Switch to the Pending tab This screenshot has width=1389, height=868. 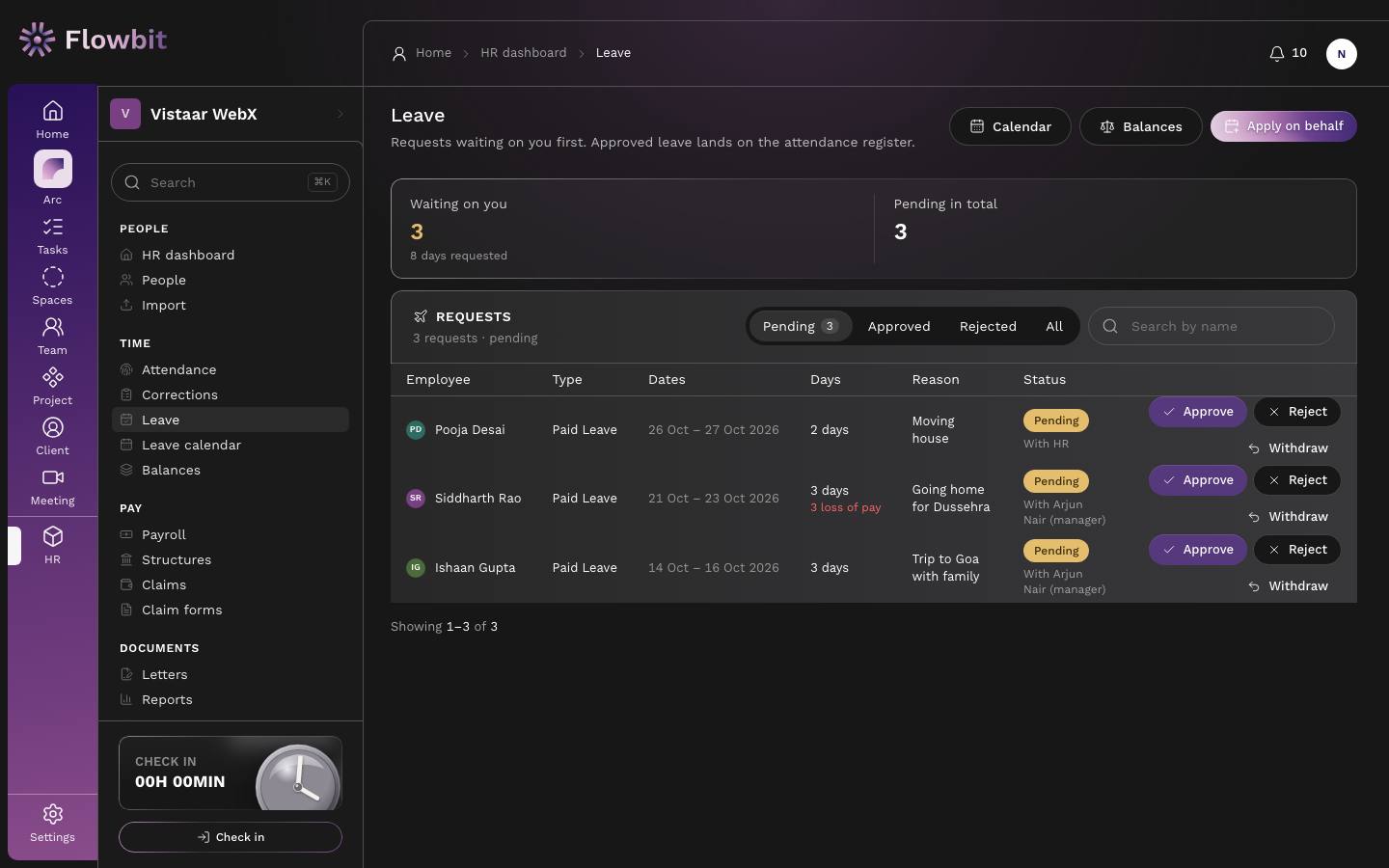(x=800, y=326)
